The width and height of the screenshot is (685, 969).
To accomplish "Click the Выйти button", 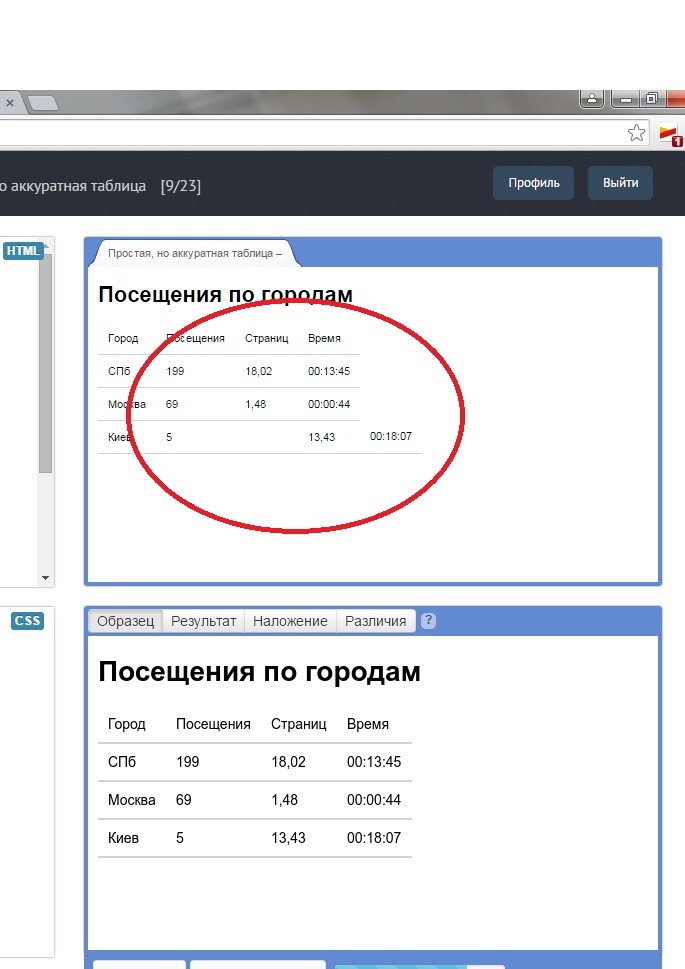I will [x=620, y=183].
